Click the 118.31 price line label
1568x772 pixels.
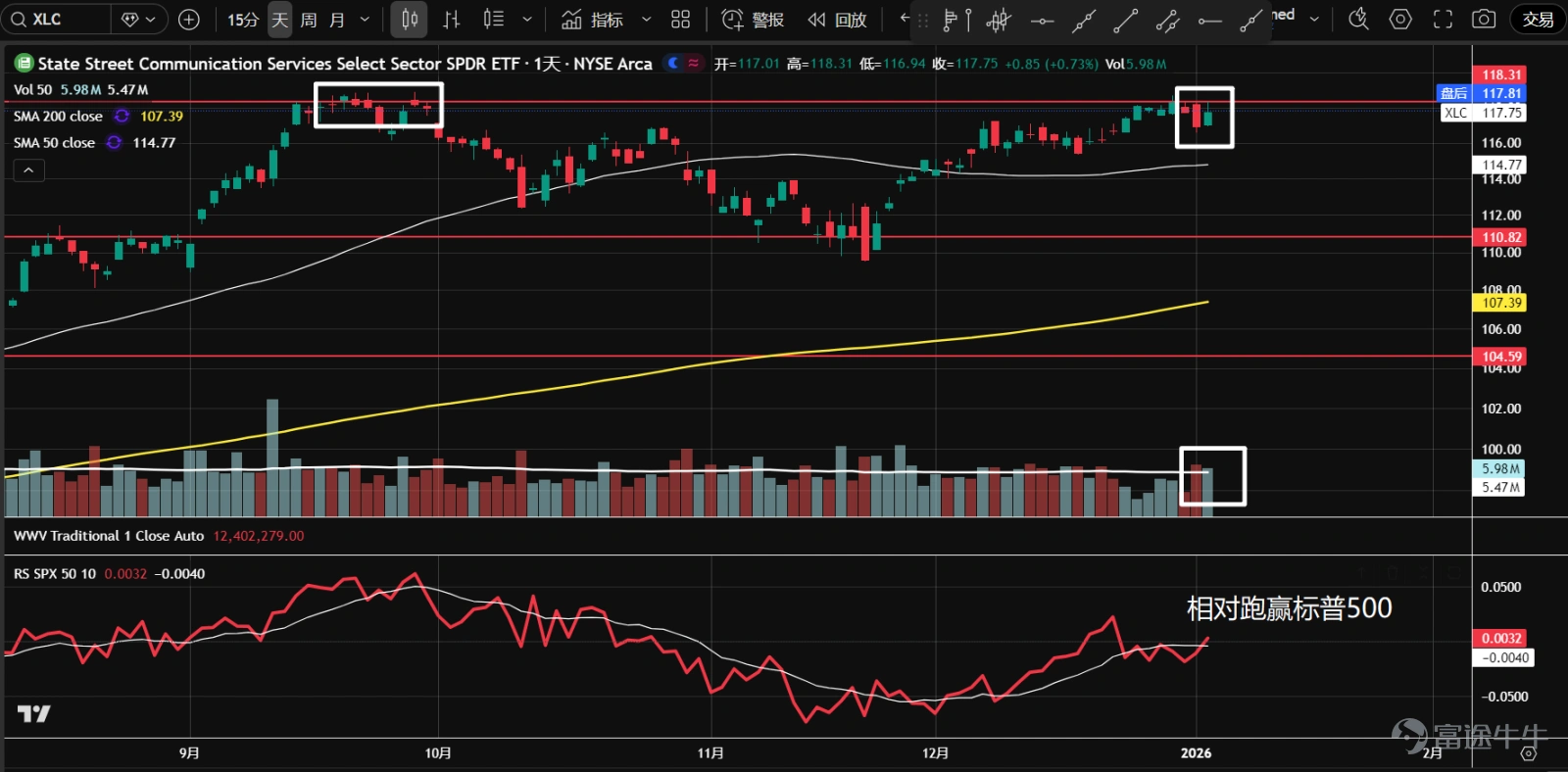1499,74
